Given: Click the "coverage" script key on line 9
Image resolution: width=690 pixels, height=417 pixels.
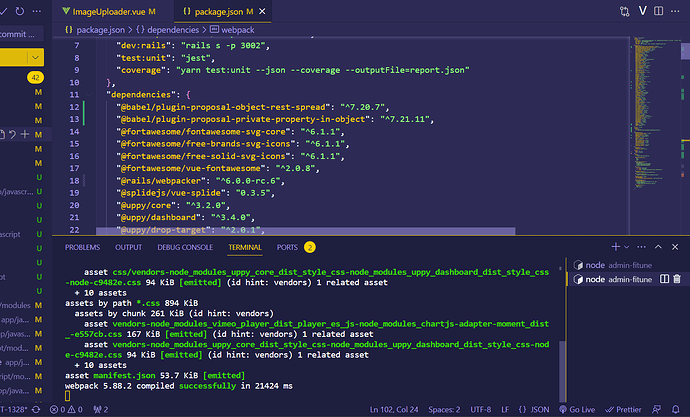Looking at the screenshot, I should pyautogui.click(x=141, y=70).
